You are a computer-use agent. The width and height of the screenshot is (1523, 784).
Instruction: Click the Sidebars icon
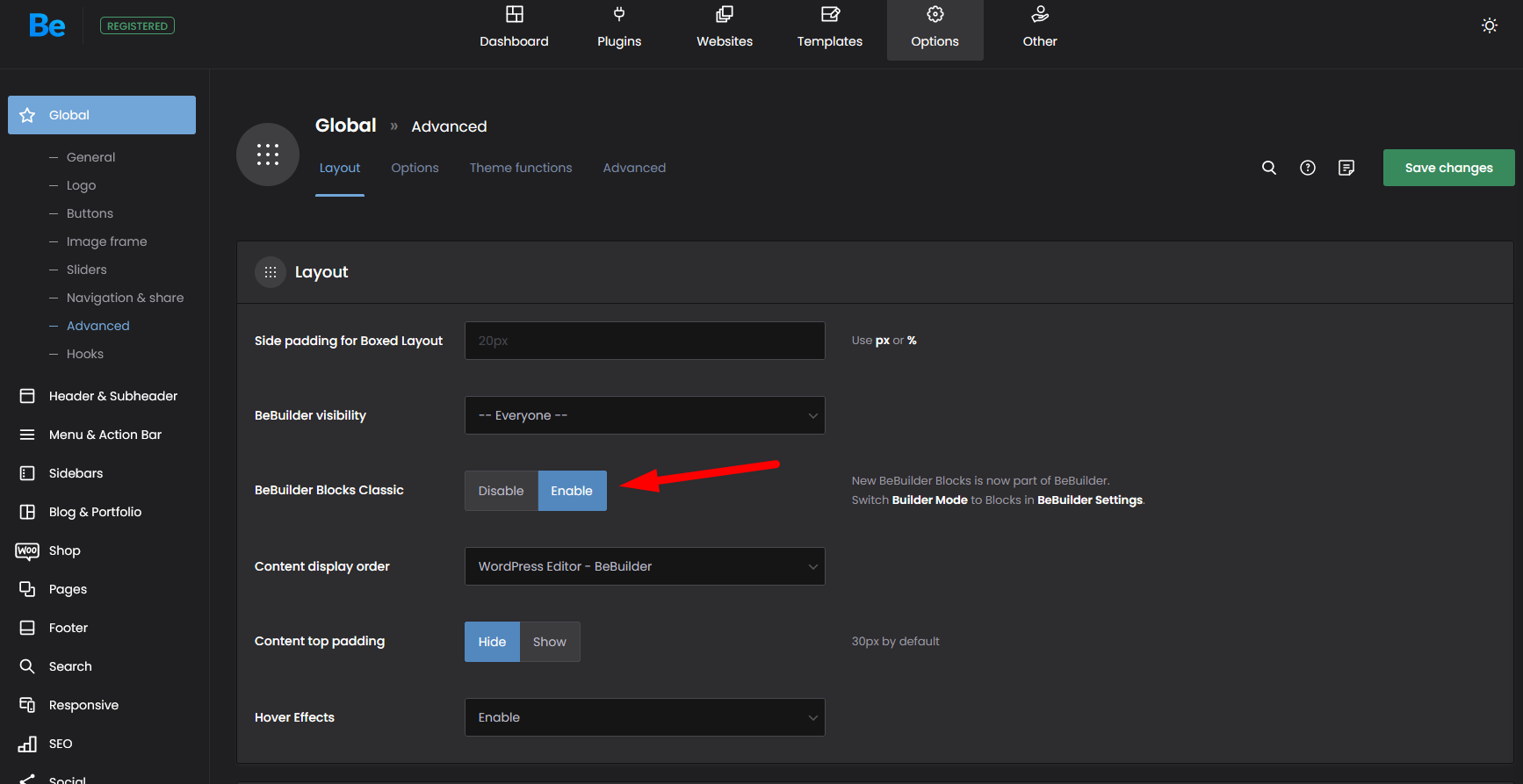click(27, 473)
